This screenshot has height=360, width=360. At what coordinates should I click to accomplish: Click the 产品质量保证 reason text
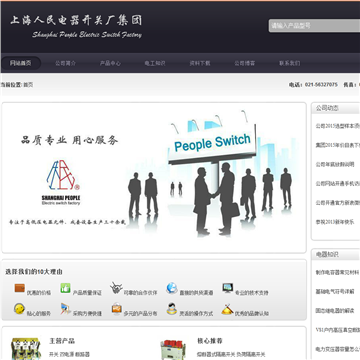(x=87, y=293)
